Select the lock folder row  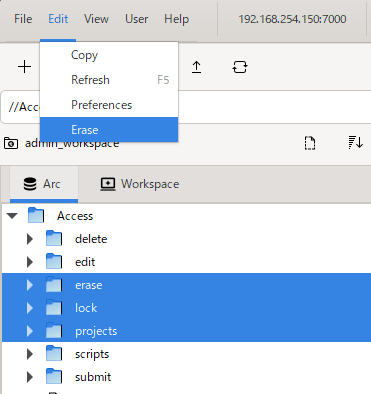click(x=186, y=308)
